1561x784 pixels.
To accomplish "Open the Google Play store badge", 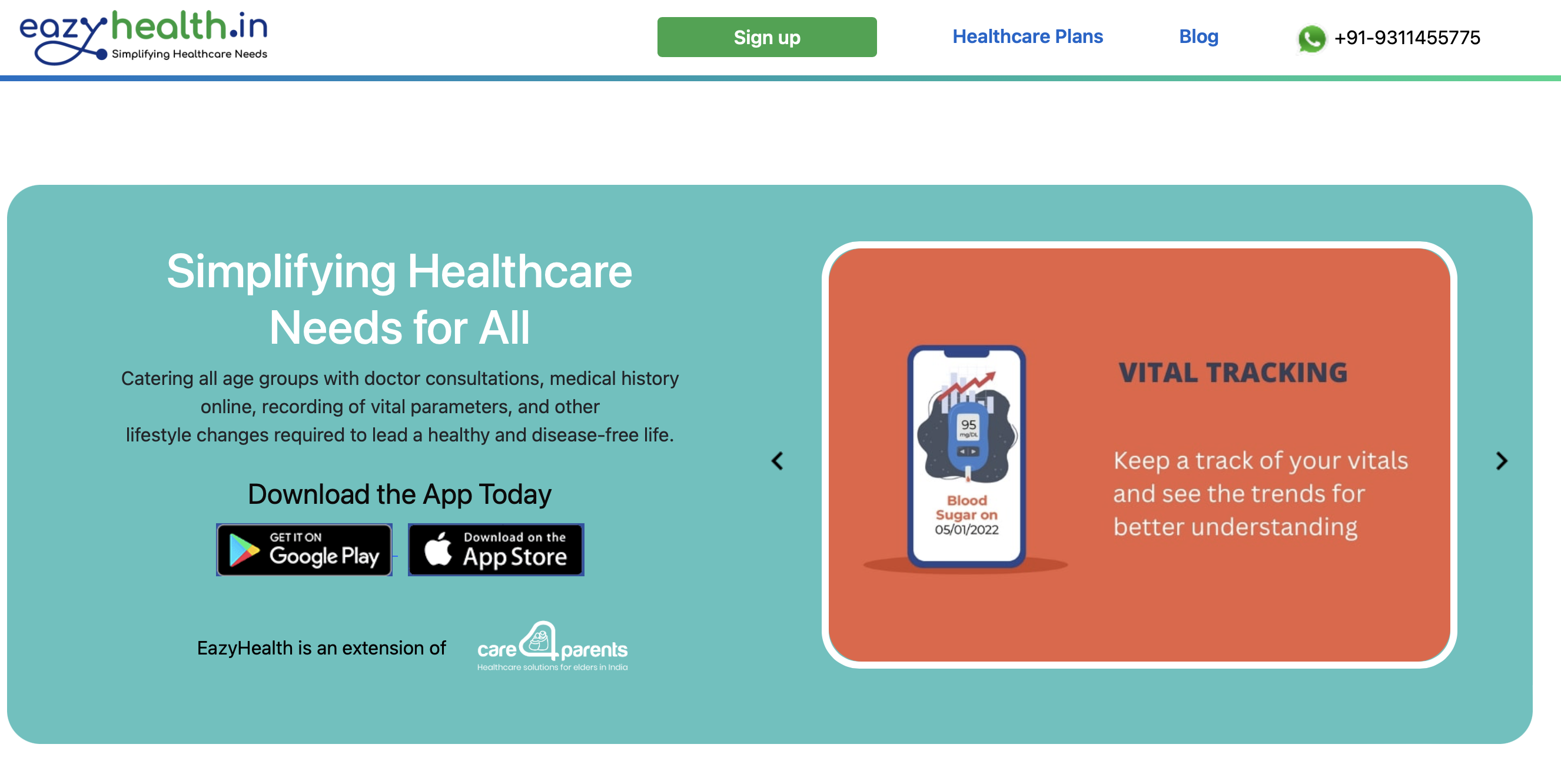I will [304, 549].
